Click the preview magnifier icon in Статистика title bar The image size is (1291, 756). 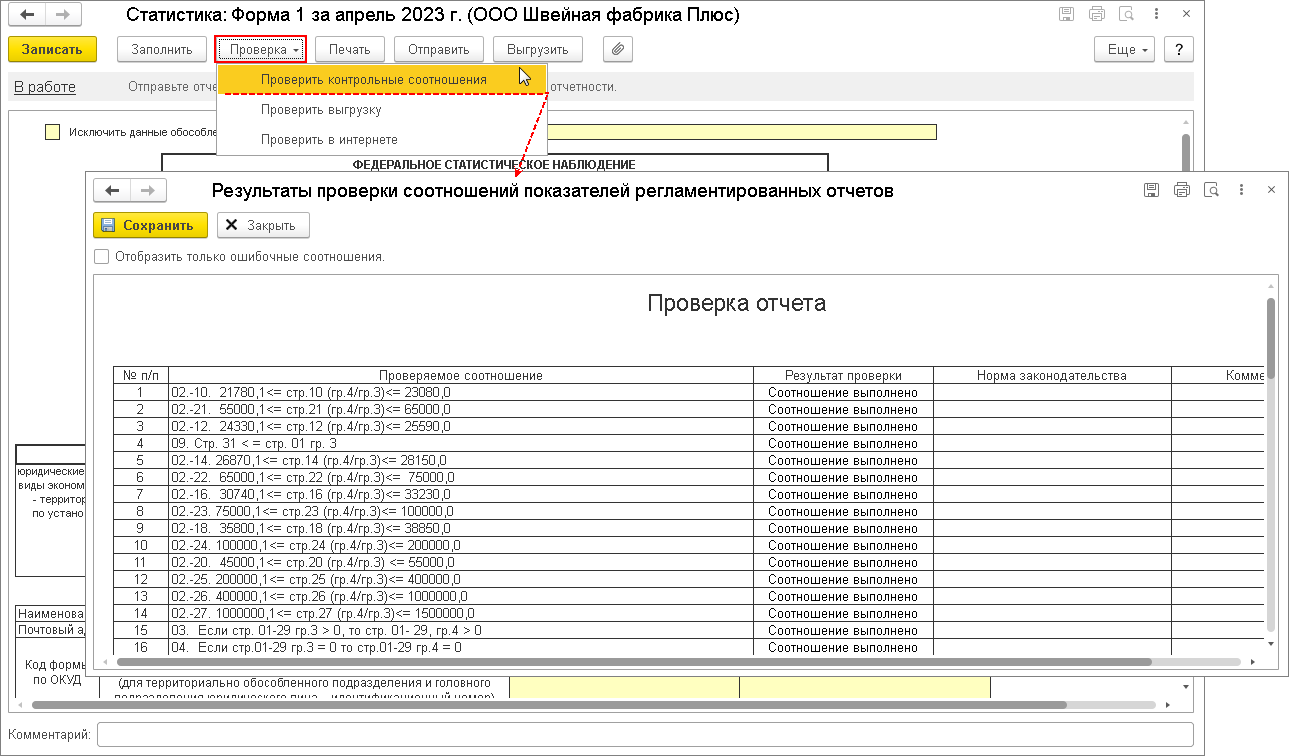coord(1127,16)
